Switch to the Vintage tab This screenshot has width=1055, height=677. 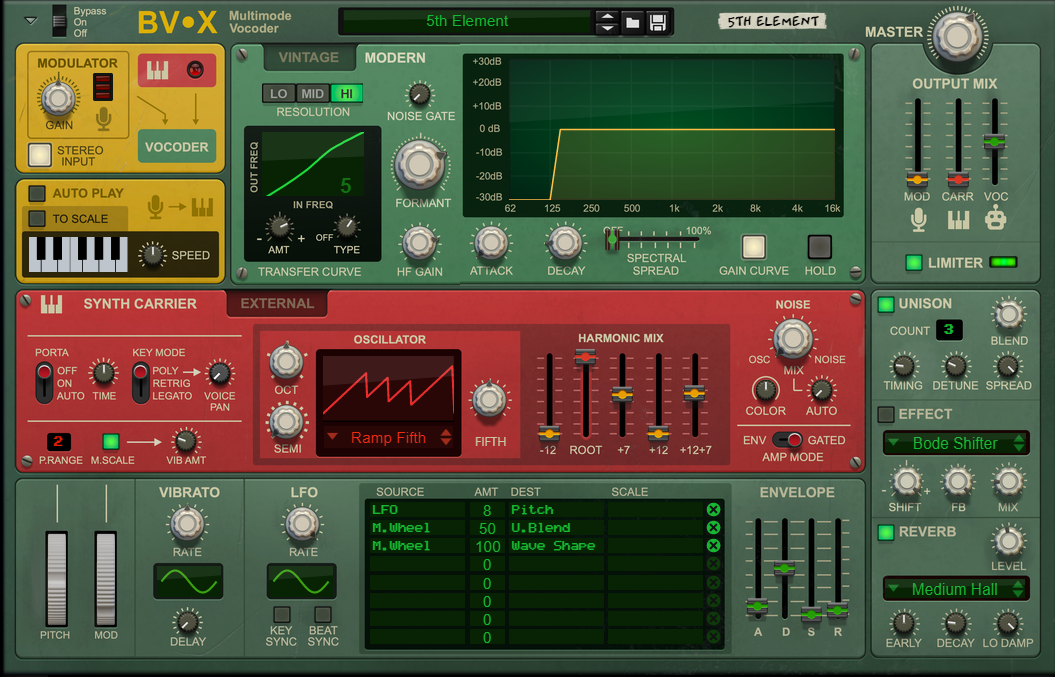309,57
